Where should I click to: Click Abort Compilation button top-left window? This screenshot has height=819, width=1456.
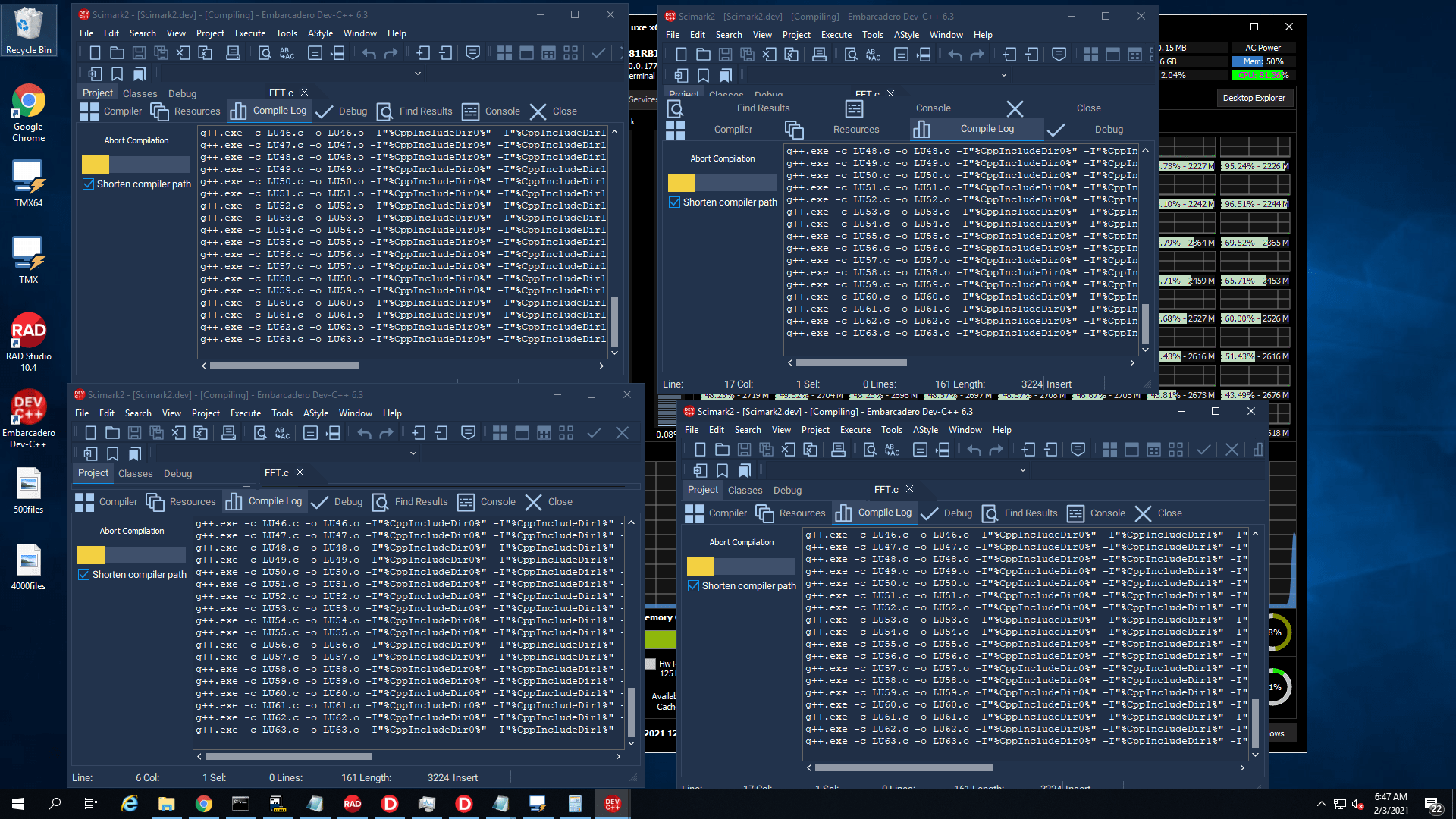(x=133, y=140)
